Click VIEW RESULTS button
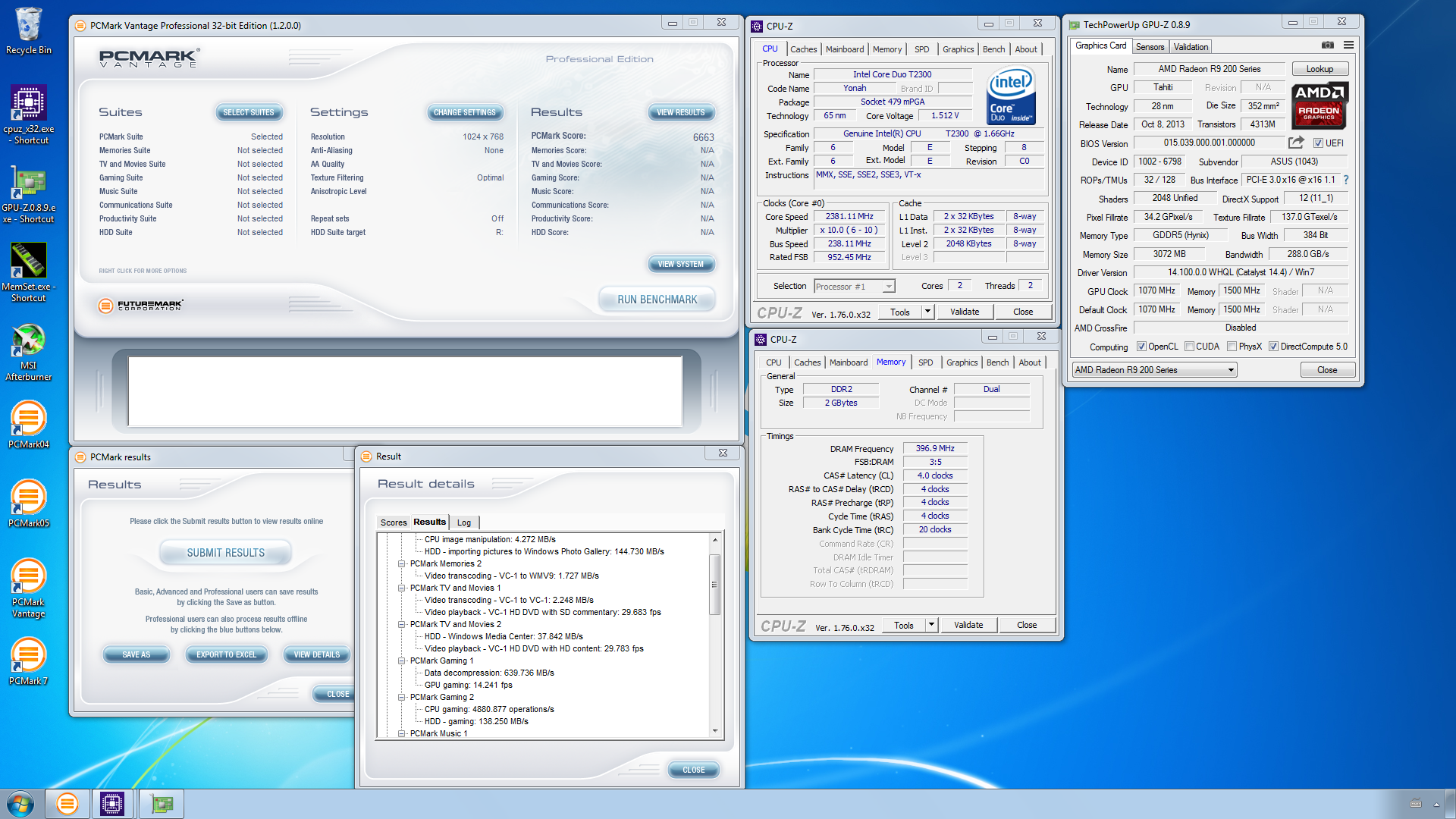 (x=681, y=112)
